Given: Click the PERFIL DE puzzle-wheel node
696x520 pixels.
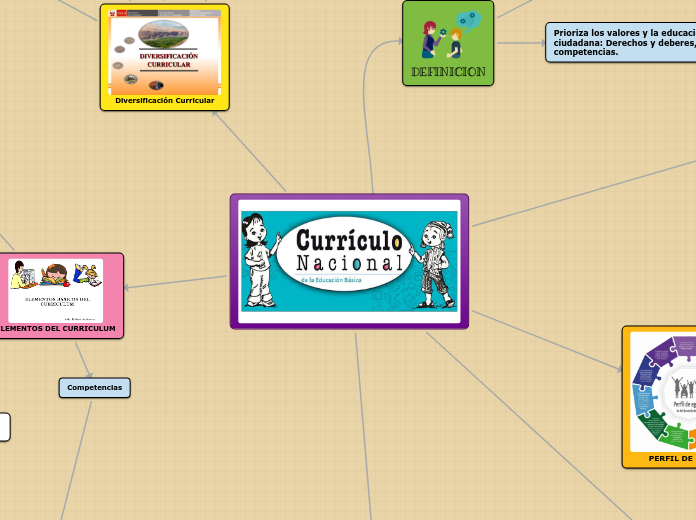Looking at the screenshot, I should click(x=659, y=397).
